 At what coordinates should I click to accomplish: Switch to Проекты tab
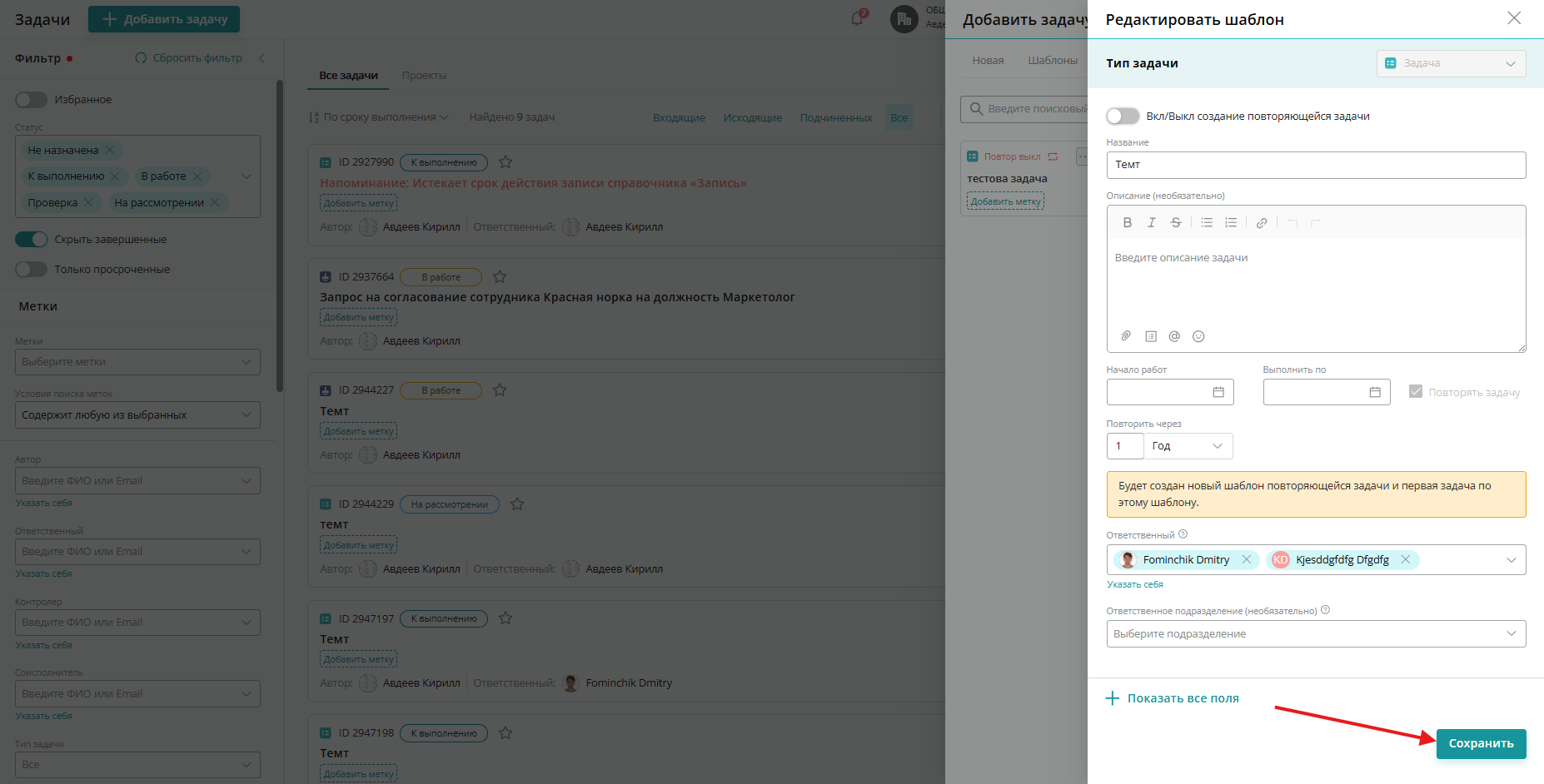click(424, 76)
